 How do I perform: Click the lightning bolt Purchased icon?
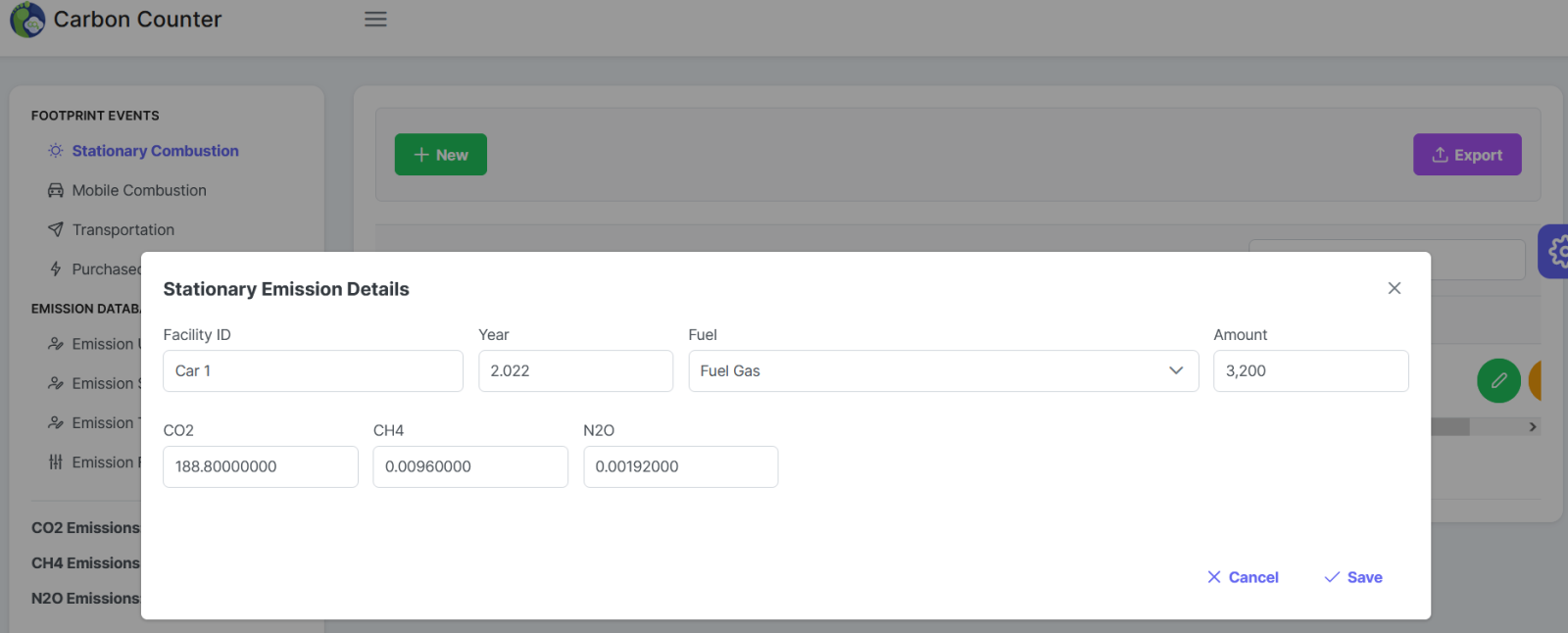(x=56, y=268)
